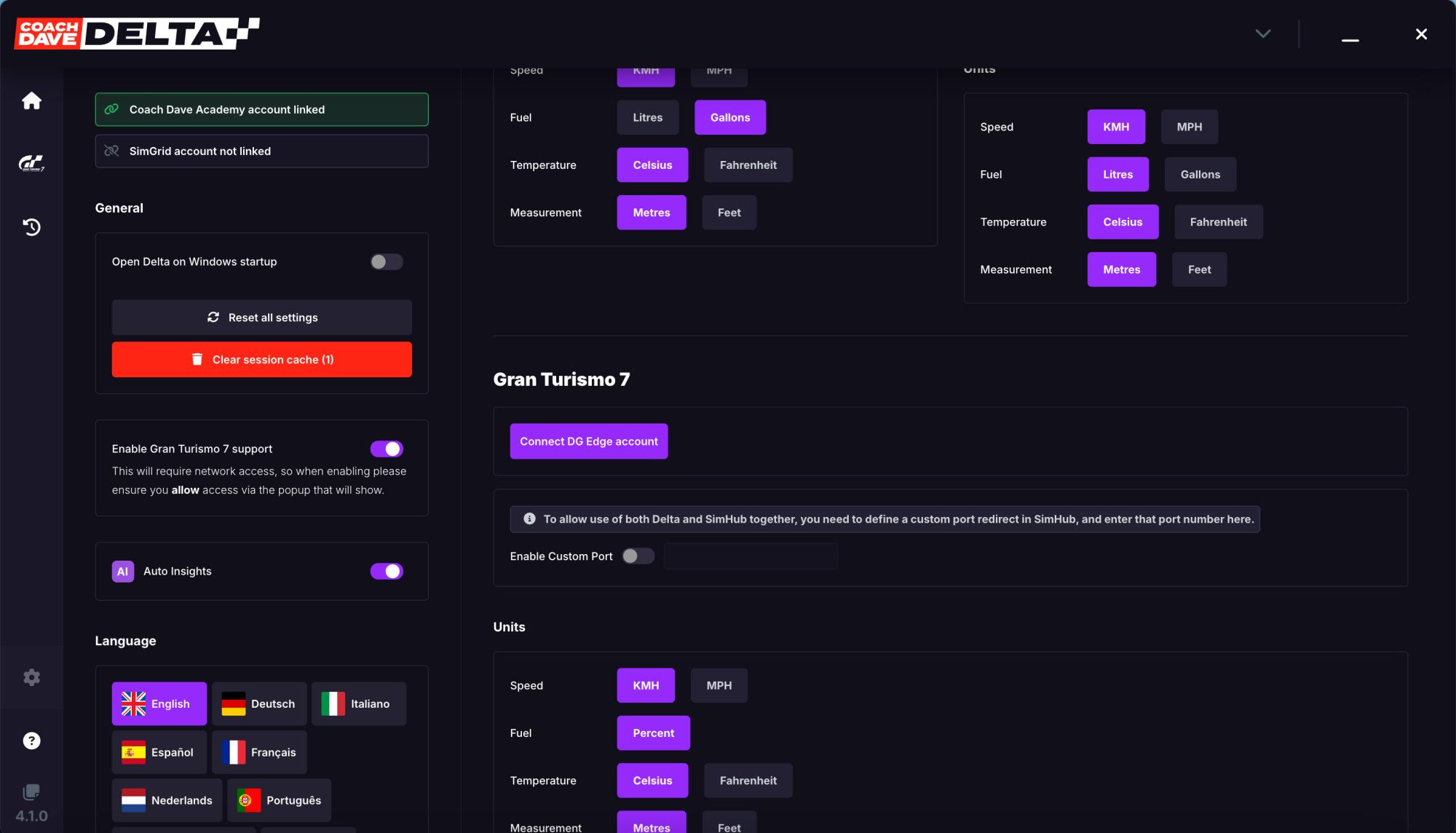This screenshot has height=833, width=1456.
Task: Click the 4.1.0 version number
Action: [31, 816]
